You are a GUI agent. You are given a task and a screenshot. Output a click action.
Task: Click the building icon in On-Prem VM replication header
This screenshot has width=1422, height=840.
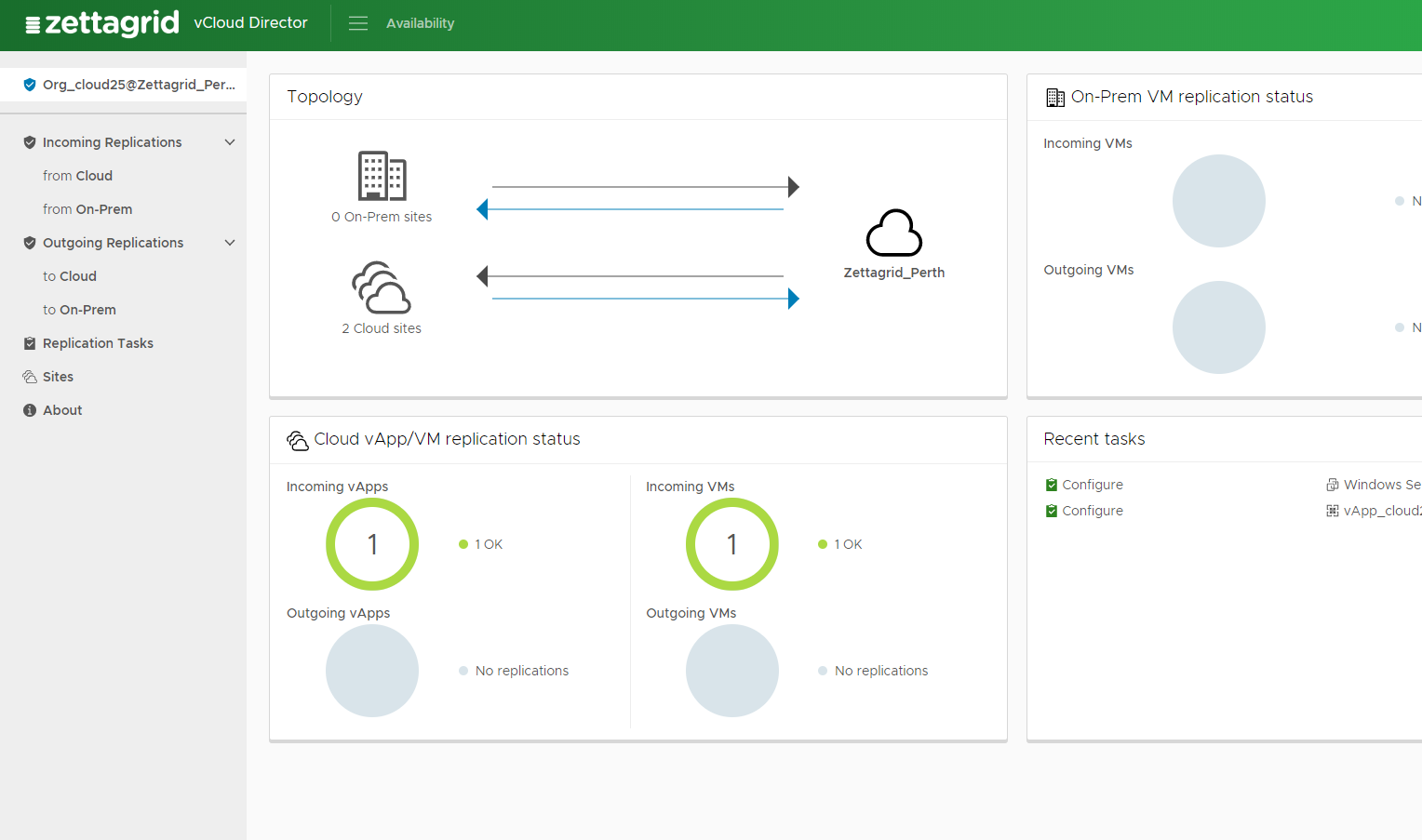pos(1055,96)
